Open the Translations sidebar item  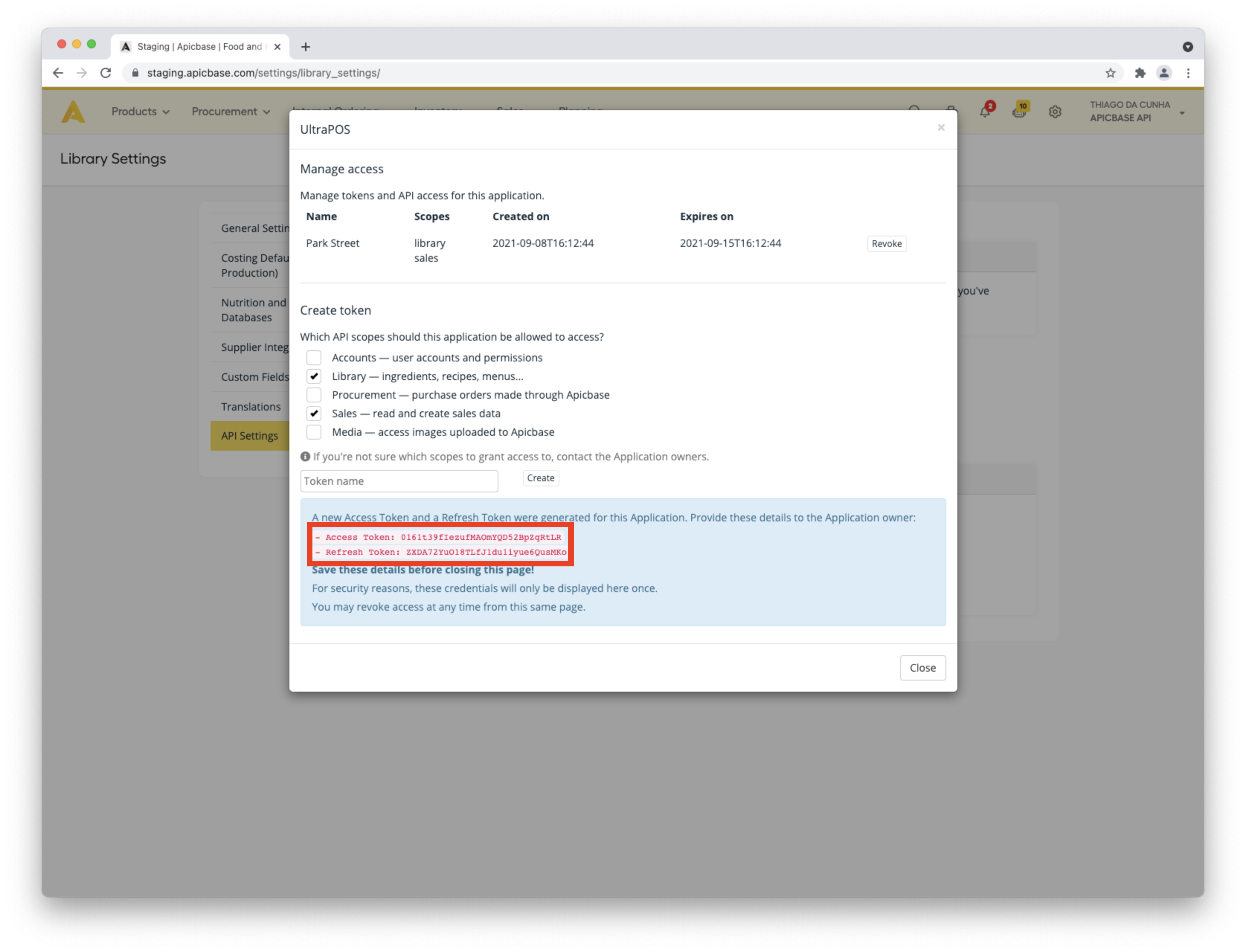coord(250,406)
